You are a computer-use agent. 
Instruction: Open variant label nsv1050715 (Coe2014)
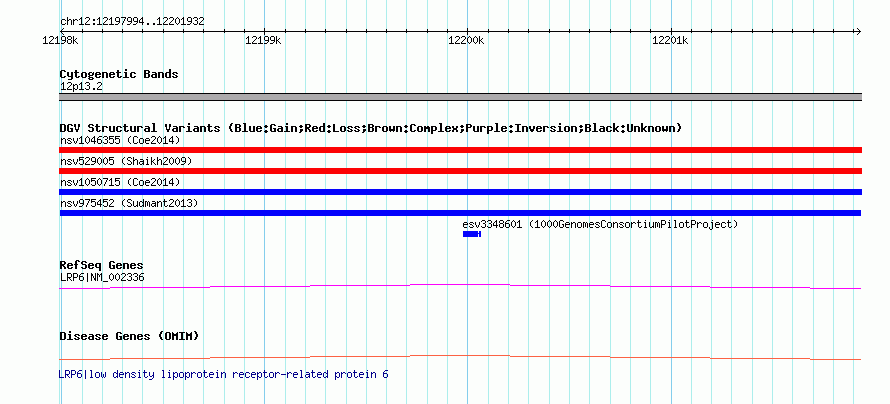coord(120,182)
